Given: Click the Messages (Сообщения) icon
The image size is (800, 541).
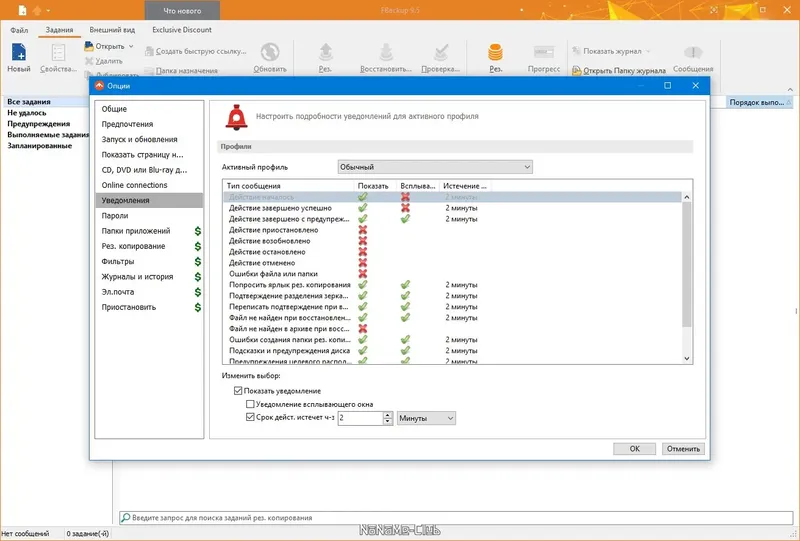Looking at the screenshot, I should point(693,52).
